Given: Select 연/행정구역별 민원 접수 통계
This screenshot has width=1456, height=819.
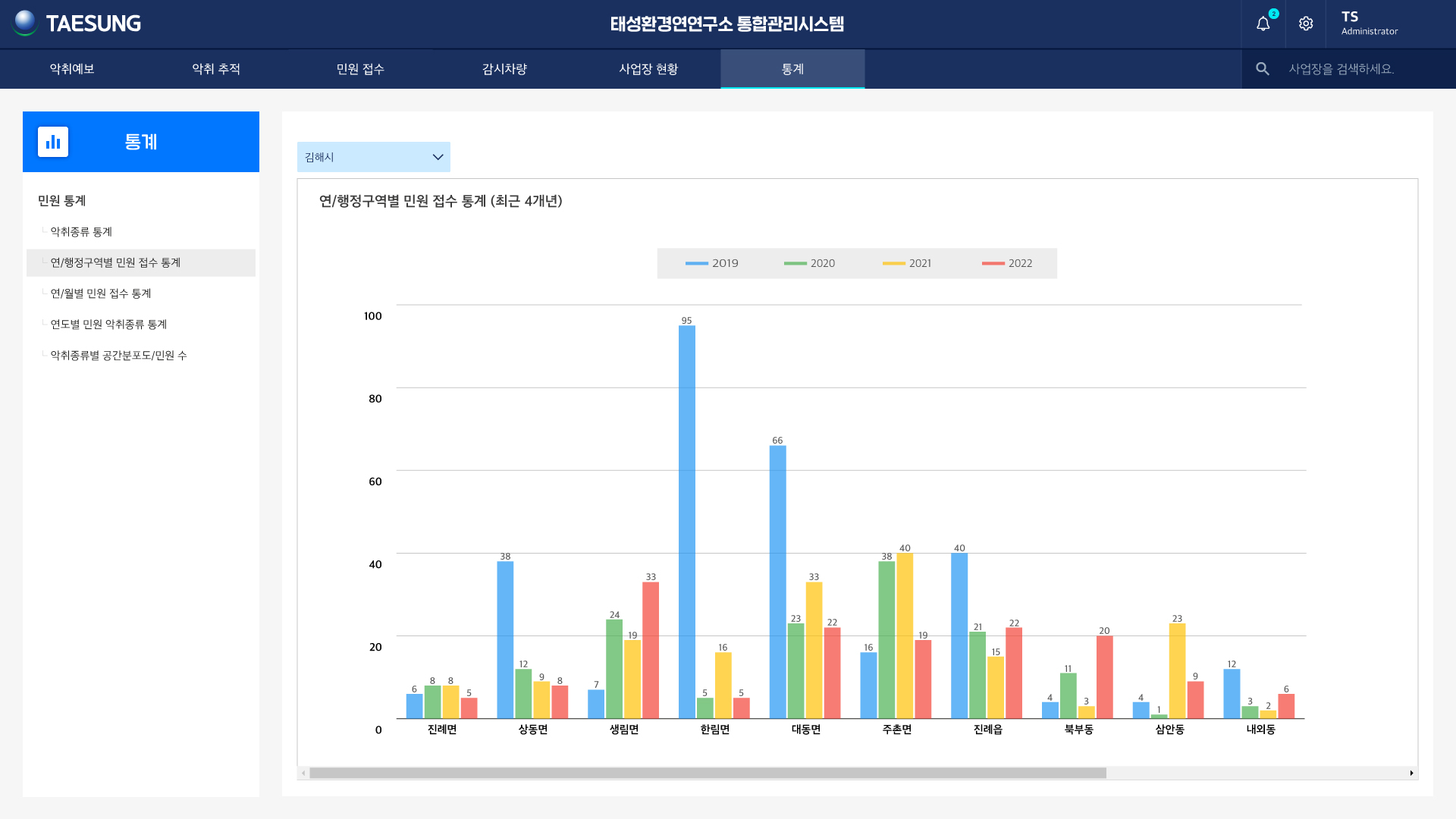Looking at the screenshot, I should pyautogui.click(x=141, y=263).
